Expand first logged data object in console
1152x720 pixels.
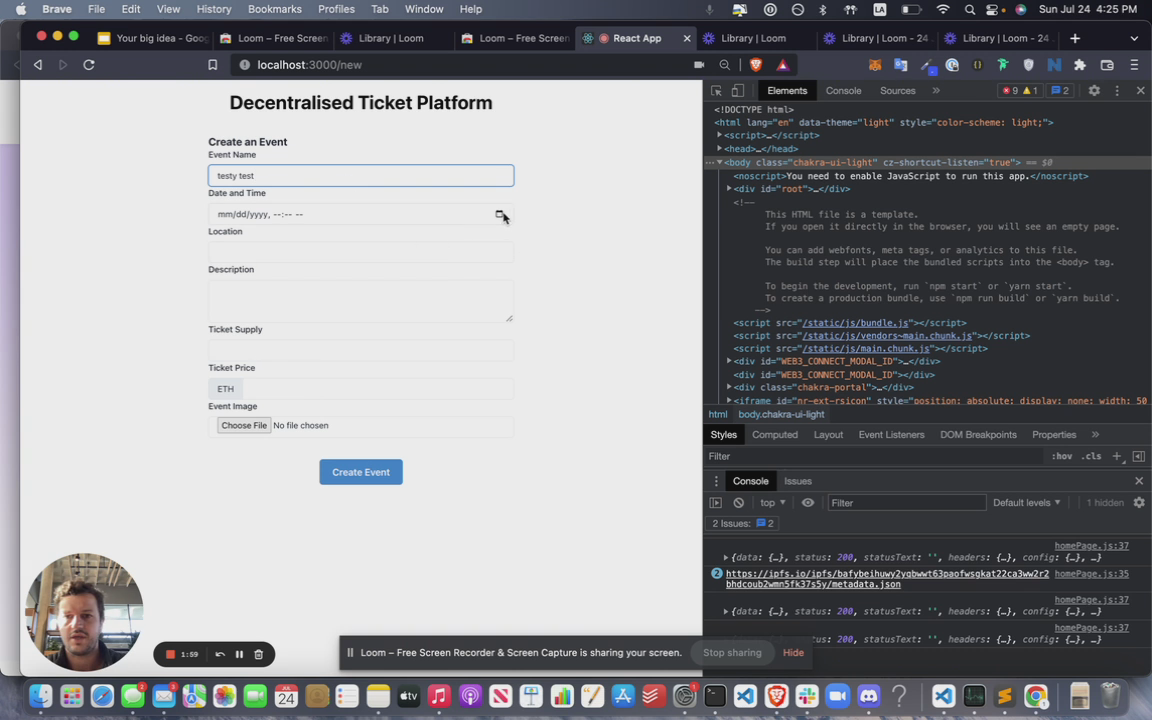pos(726,558)
